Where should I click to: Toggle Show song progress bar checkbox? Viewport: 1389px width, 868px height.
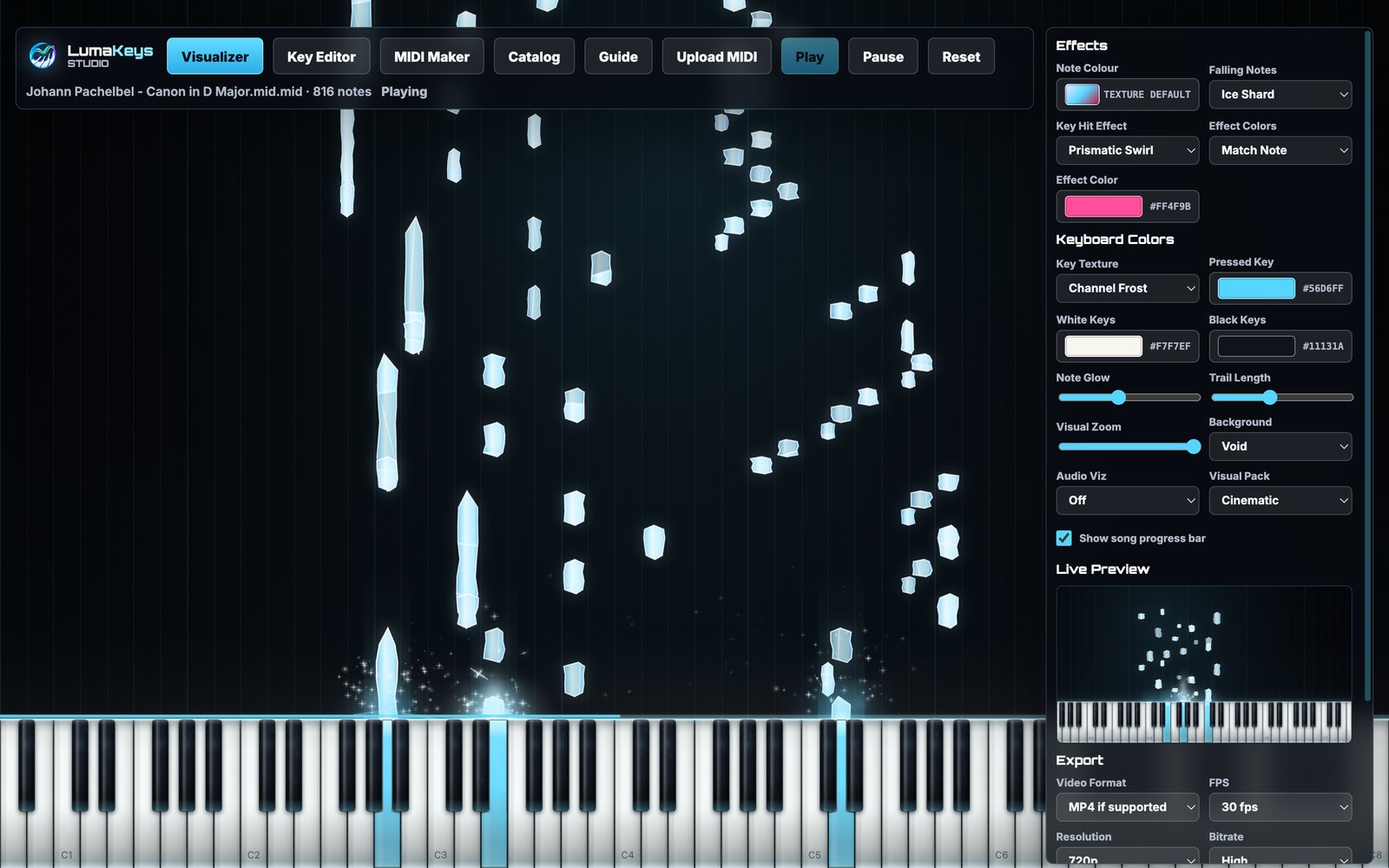(x=1063, y=538)
